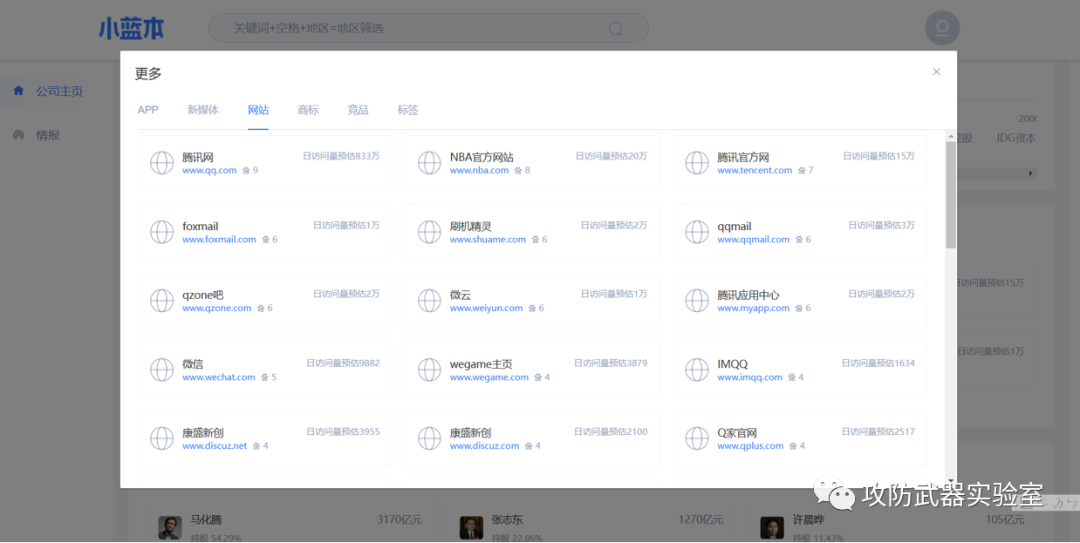1080x543 pixels.
Task: Click the globe icon for qqmail
Action: (x=696, y=232)
